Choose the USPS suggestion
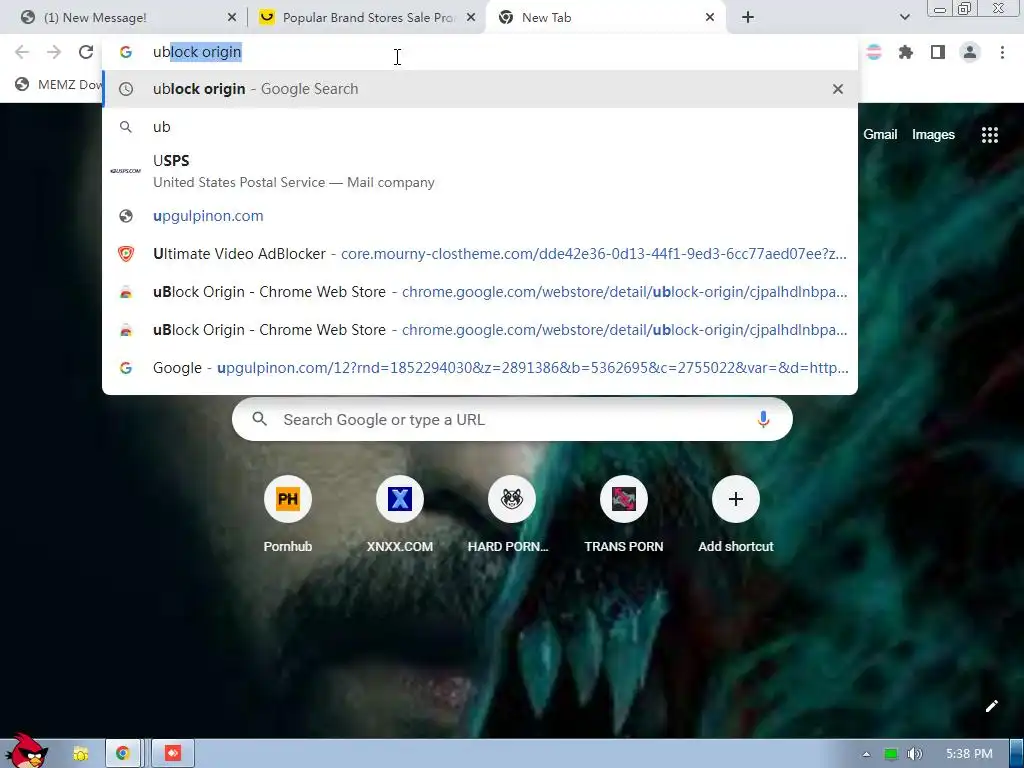 (480, 171)
